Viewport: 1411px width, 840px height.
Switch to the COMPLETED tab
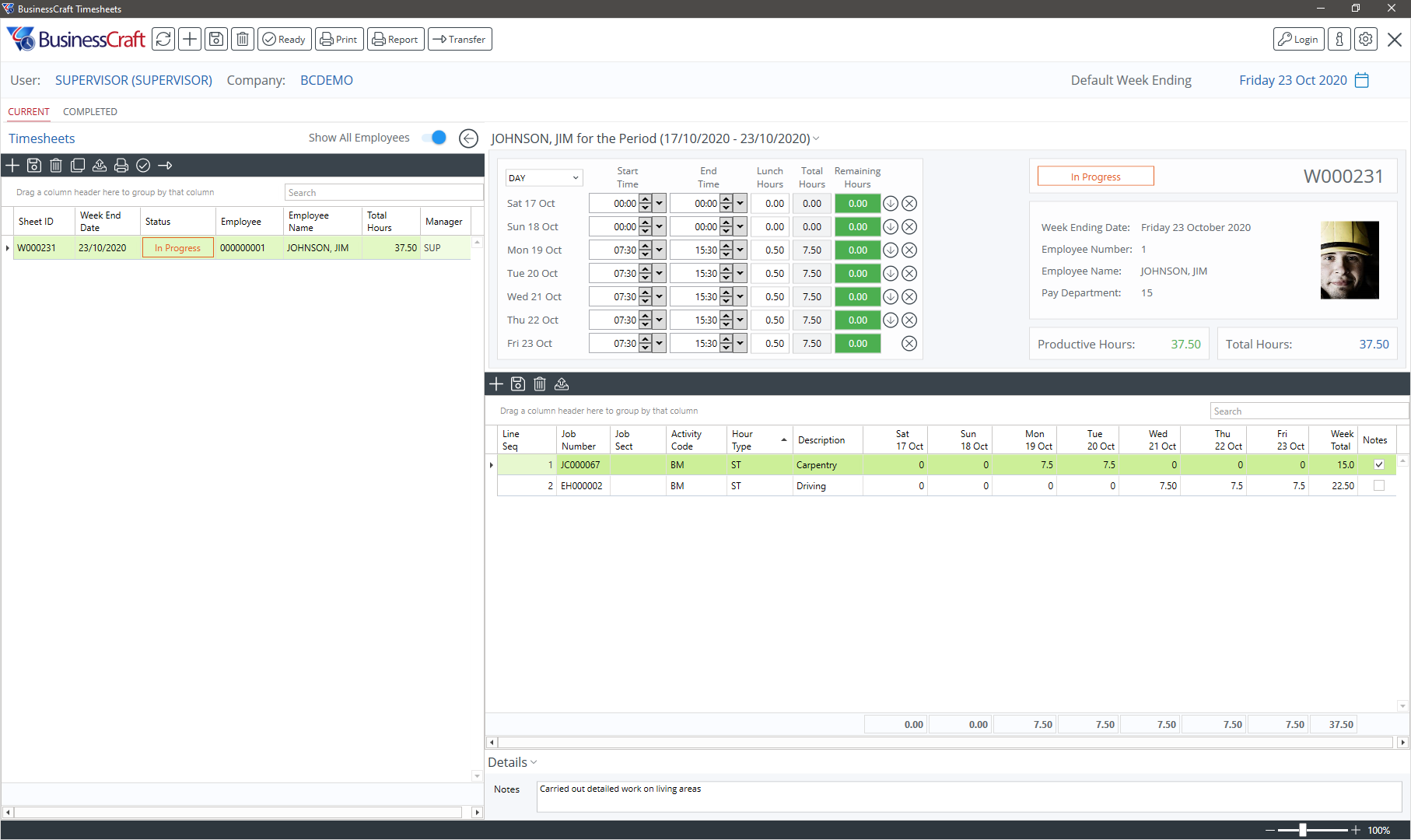point(90,112)
